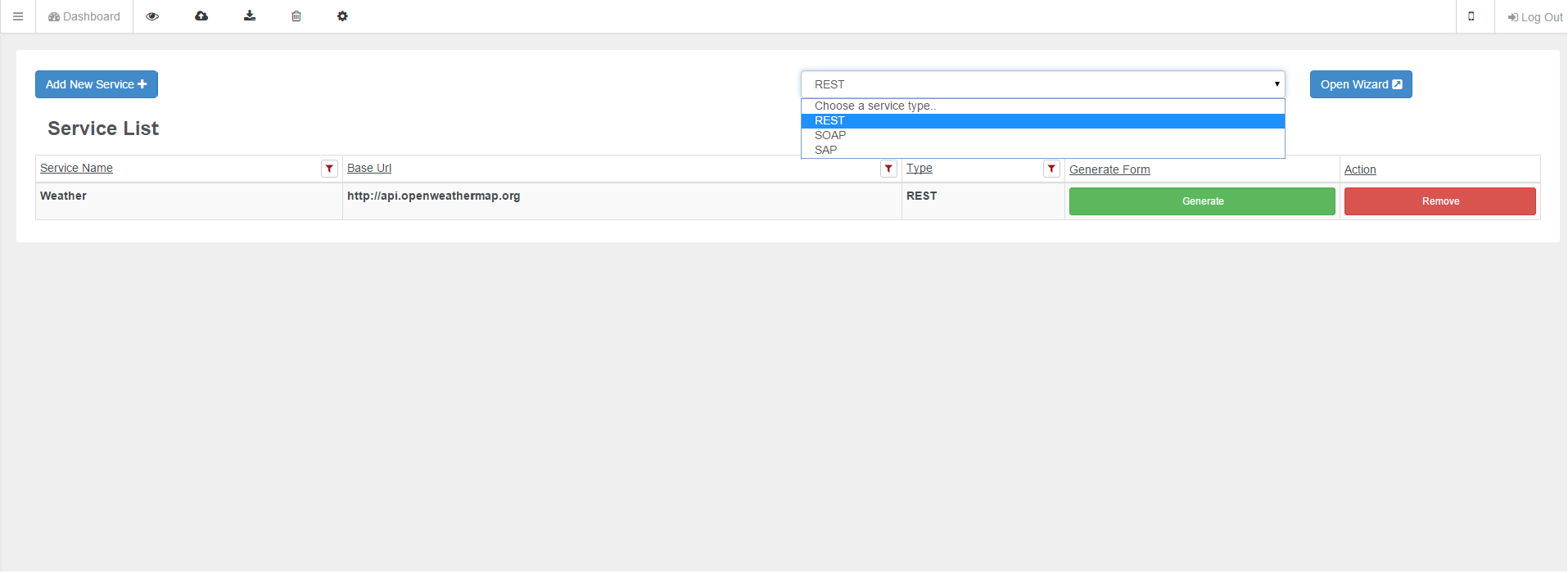Click the trash bin icon

[x=296, y=16]
